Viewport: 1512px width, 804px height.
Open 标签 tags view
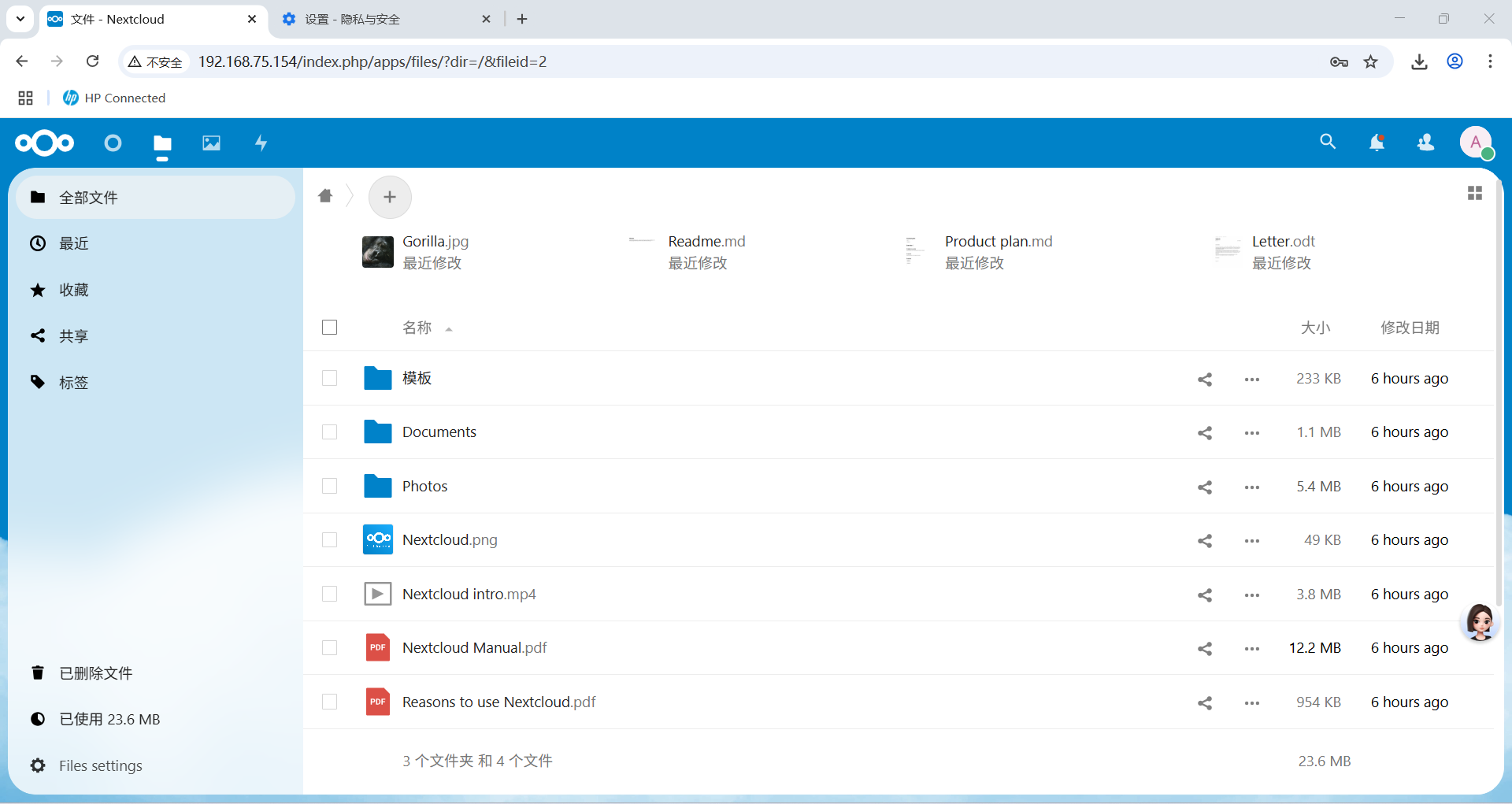155,383
